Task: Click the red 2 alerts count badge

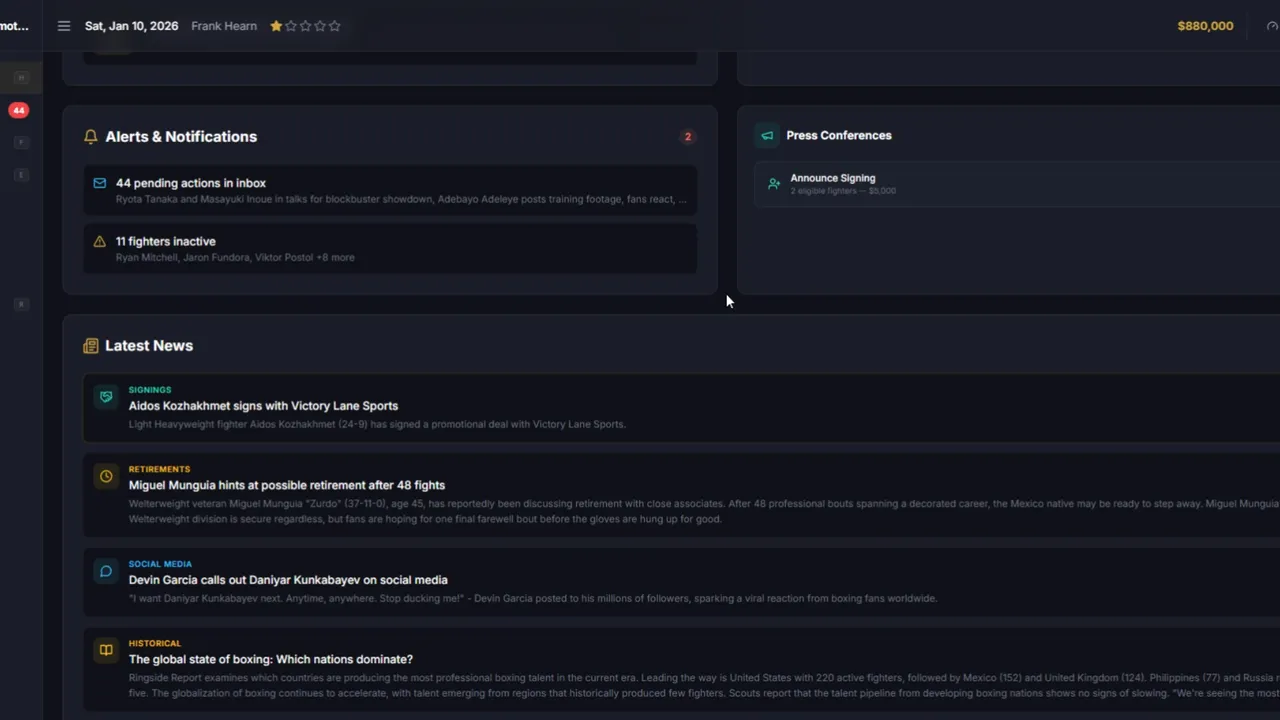Action: 687,137
